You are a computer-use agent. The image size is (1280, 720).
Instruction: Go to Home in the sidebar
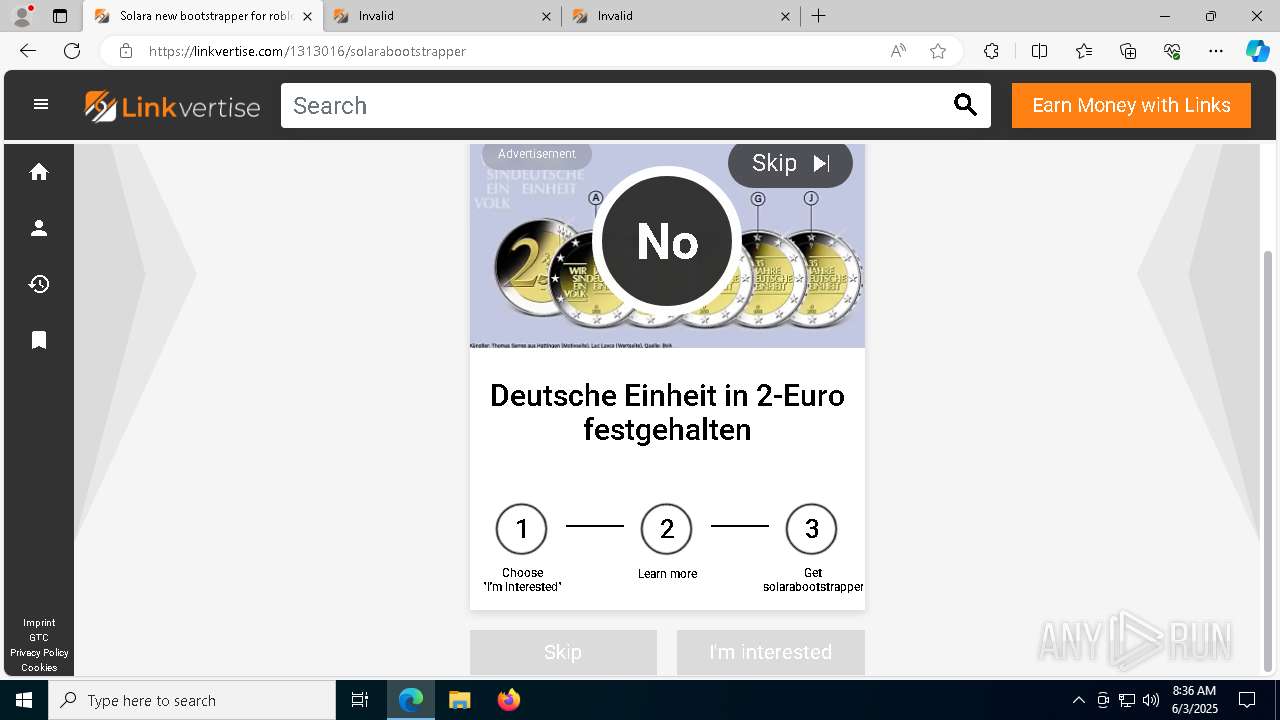[x=39, y=172]
